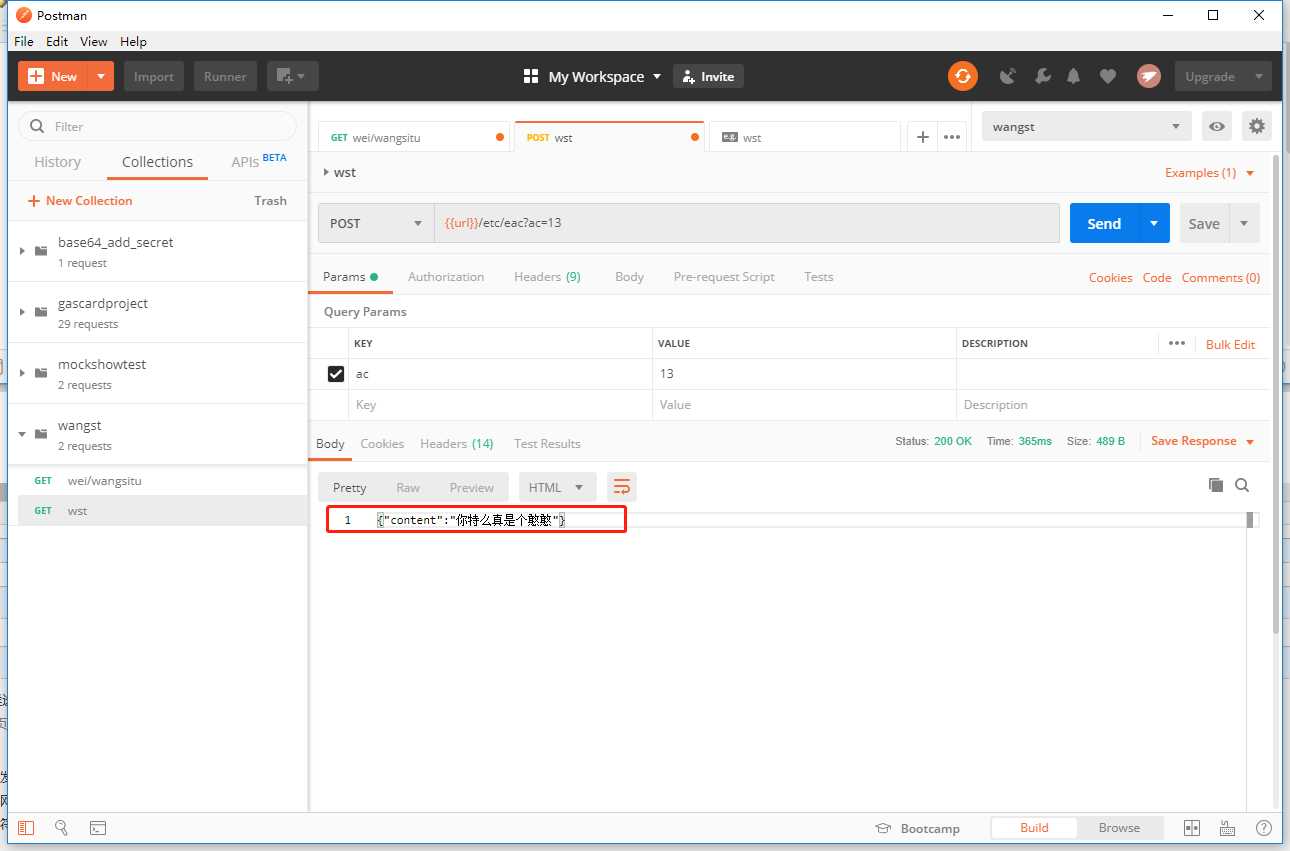Image resolution: width=1290 pixels, height=851 pixels.
Task: Expand the mockshowtest collection
Action: (x=22, y=373)
